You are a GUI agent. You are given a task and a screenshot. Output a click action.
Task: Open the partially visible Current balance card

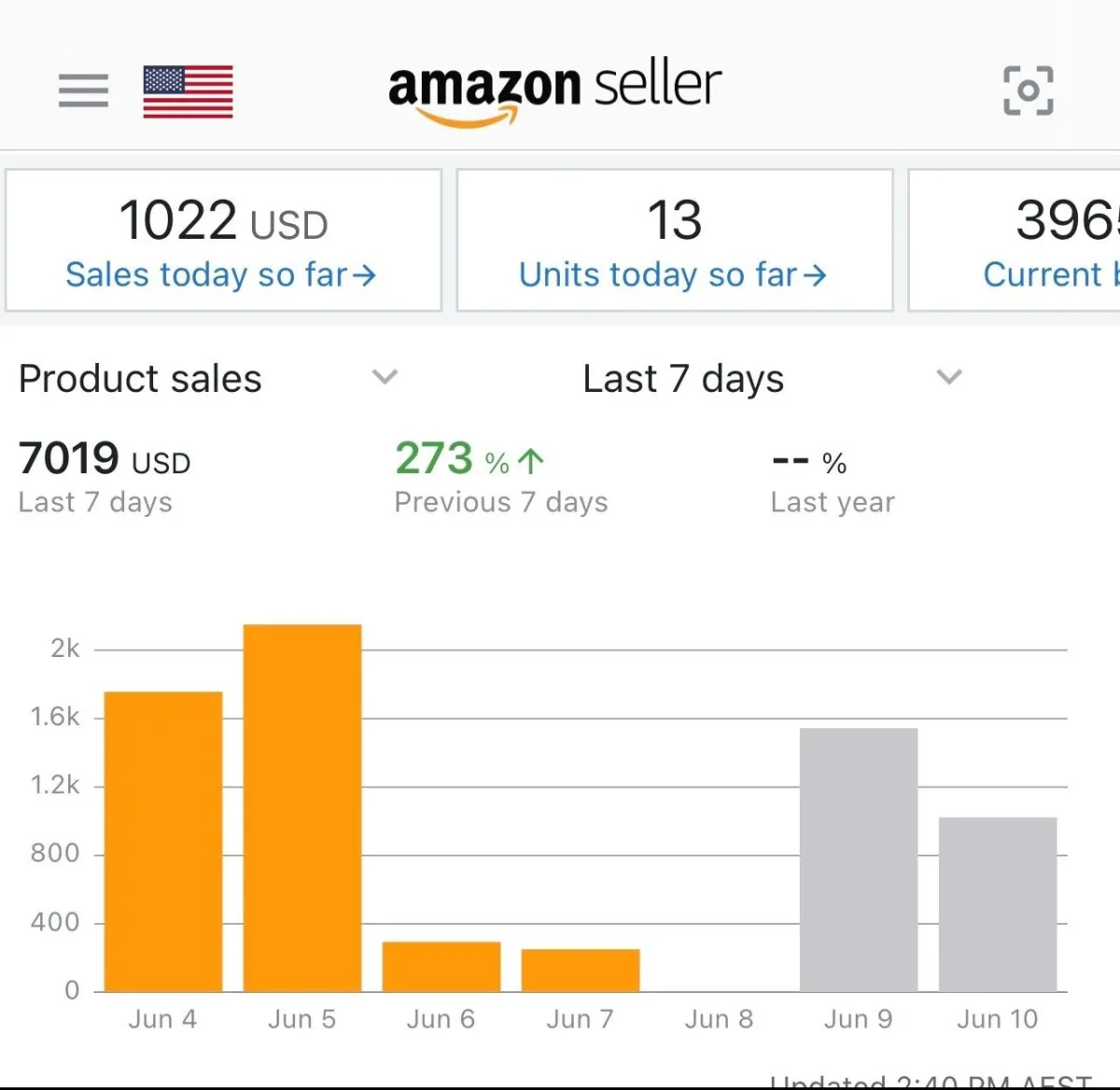pos(1017,240)
